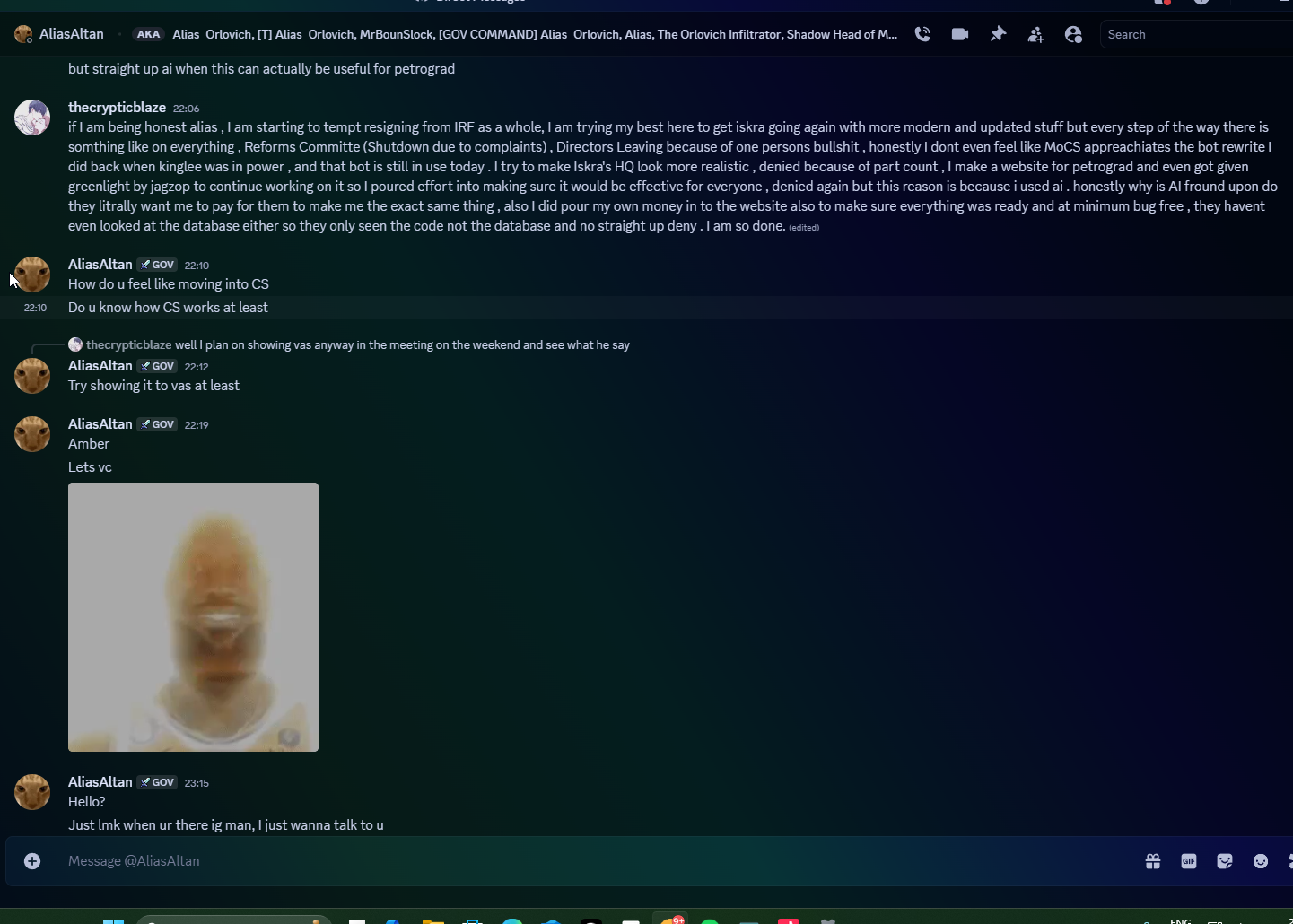Open the sticker picker
This screenshot has height=924, width=1293.
(x=1225, y=861)
